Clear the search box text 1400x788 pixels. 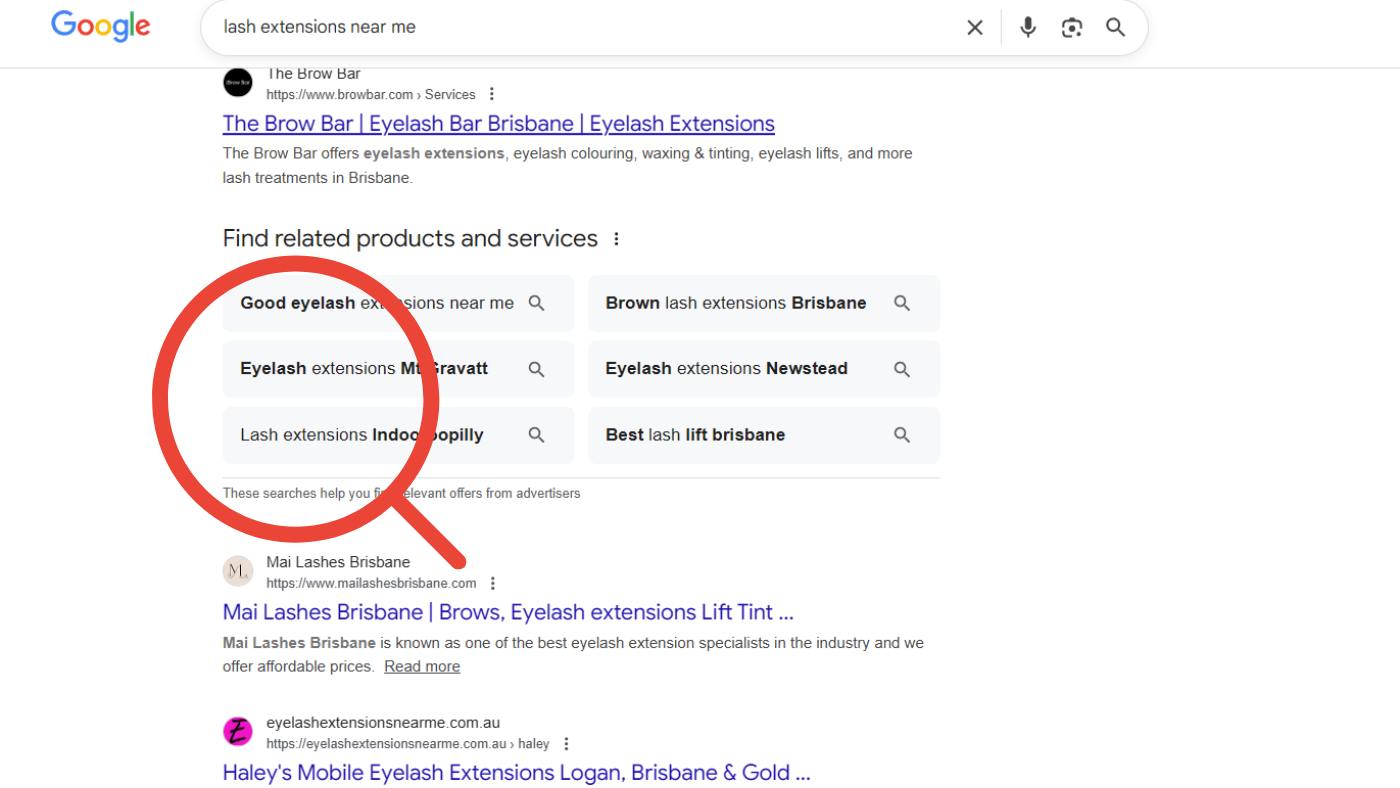point(974,28)
